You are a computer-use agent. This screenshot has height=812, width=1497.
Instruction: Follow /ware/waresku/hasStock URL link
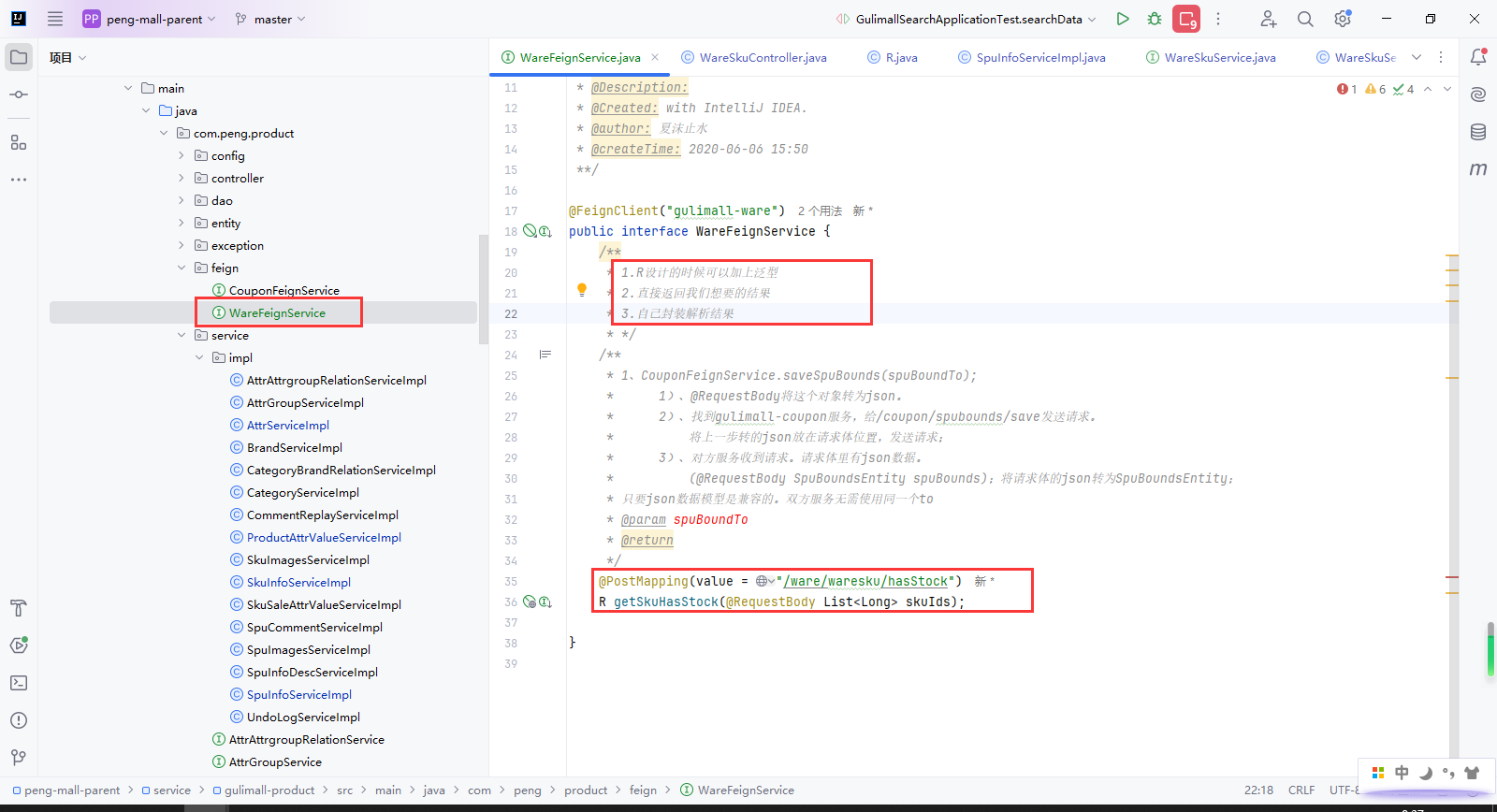pos(865,581)
